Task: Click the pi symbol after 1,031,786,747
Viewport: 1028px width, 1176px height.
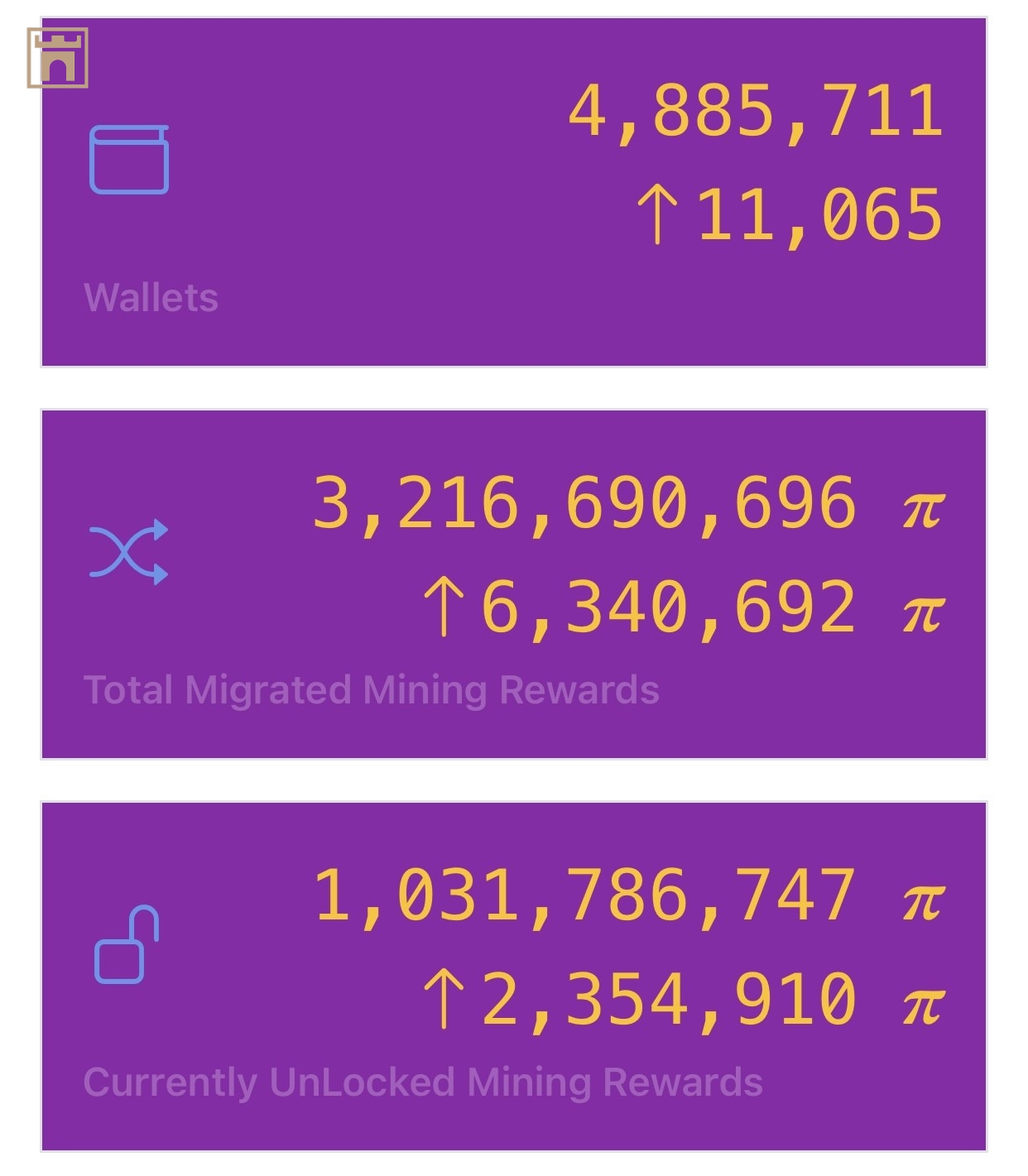Action: pyautogui.click(x=923, y=899)
